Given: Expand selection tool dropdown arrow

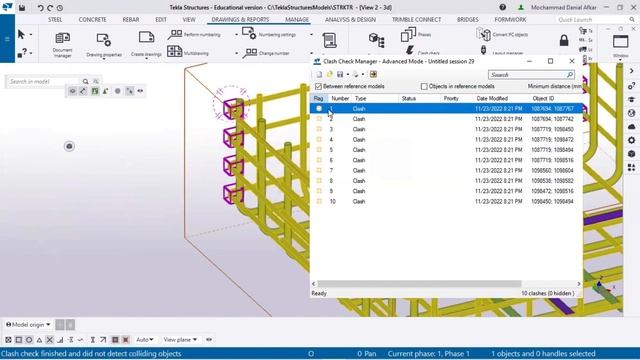Looking at the screenshot, I should point(31,35).
